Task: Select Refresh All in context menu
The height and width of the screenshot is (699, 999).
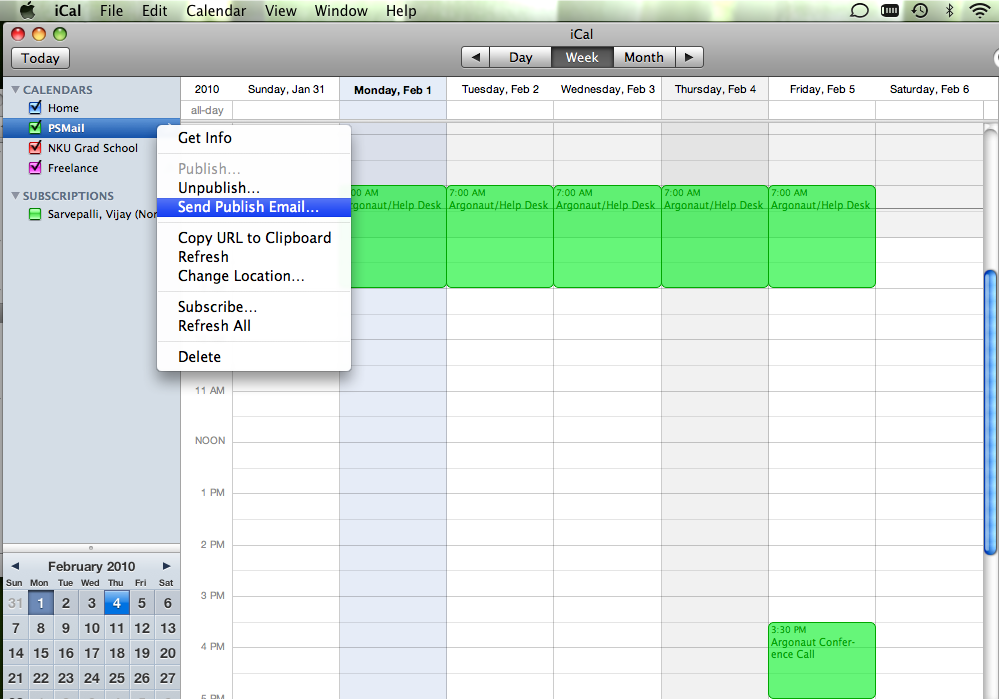Action: (x=254, y=326)
